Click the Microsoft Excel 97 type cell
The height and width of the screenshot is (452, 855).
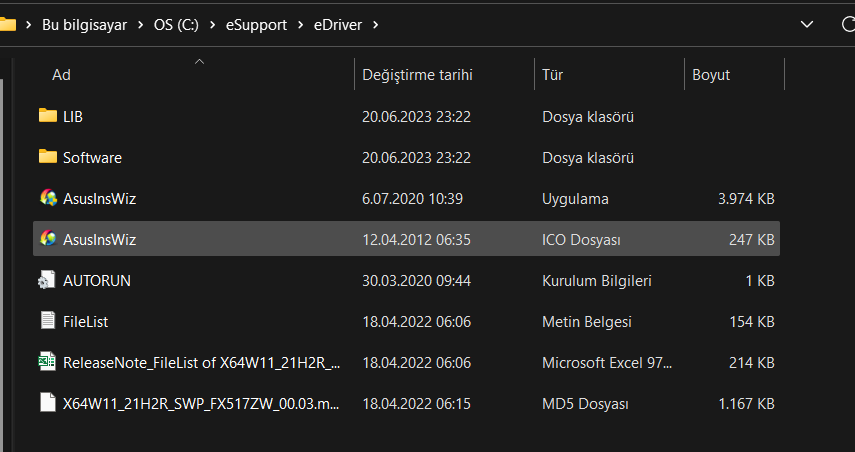tap(607, 363)
